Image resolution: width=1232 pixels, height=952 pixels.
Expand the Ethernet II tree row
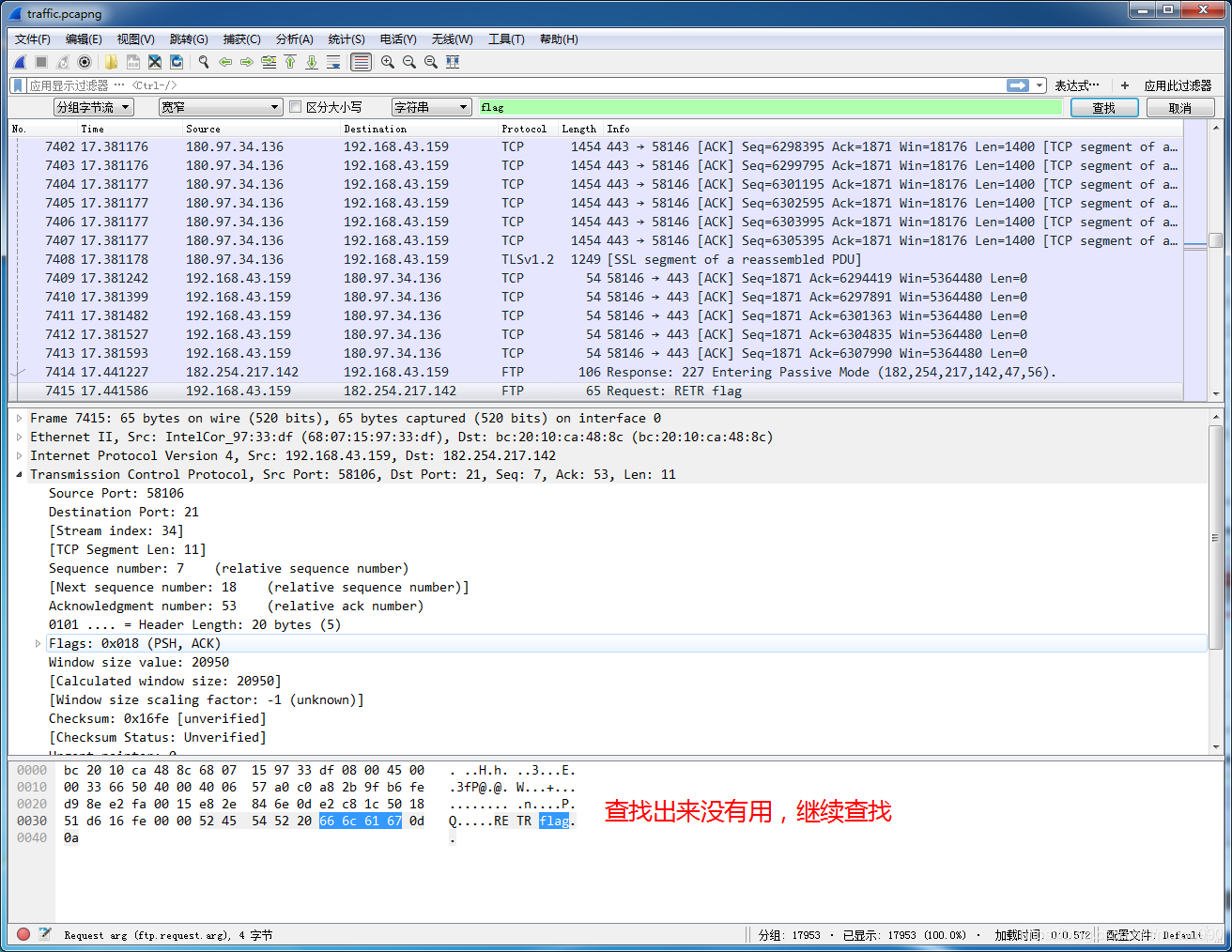tap(19, 438)
